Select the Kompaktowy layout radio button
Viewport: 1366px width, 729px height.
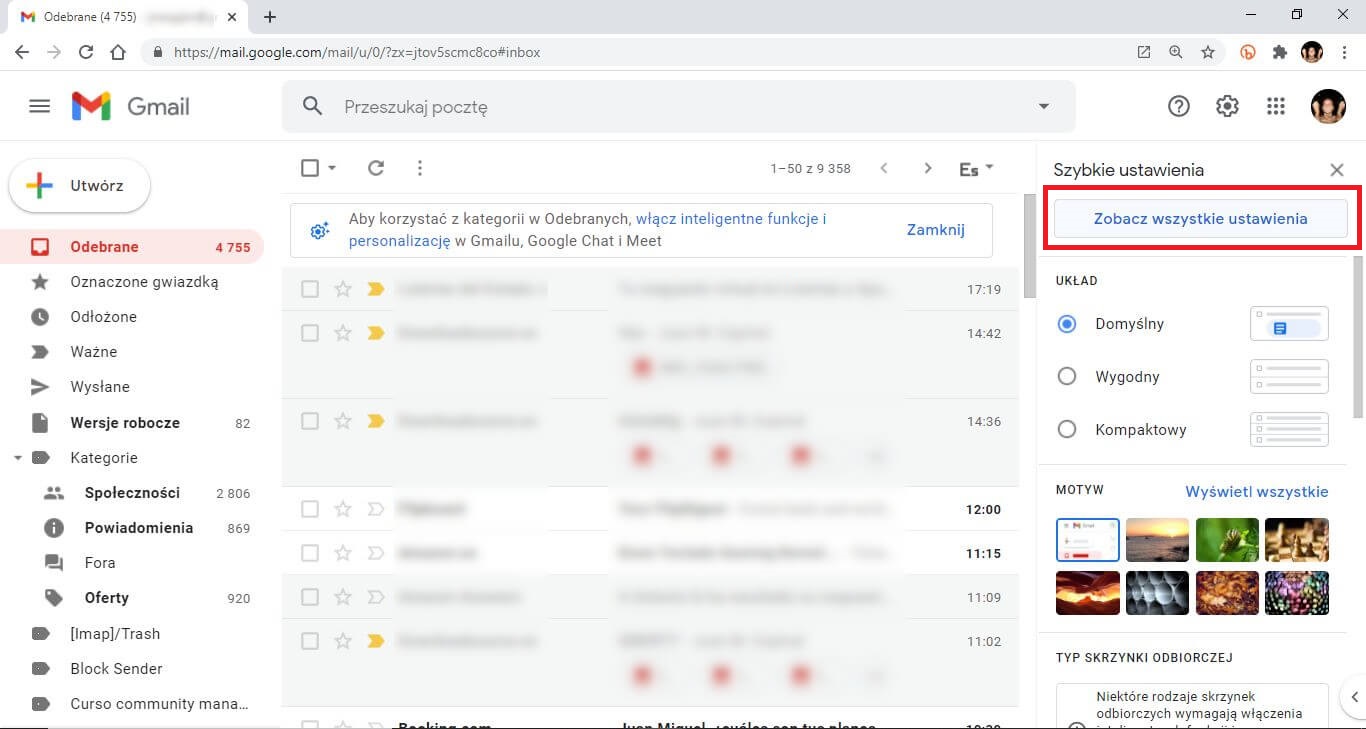[x=1067, y=430]
